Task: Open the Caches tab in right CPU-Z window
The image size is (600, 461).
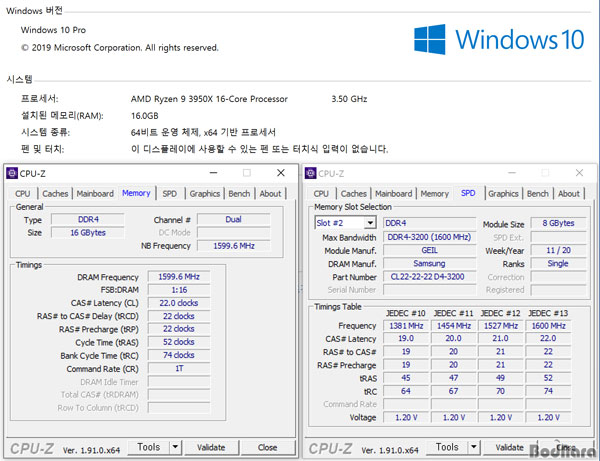Action: pos(354,194)
